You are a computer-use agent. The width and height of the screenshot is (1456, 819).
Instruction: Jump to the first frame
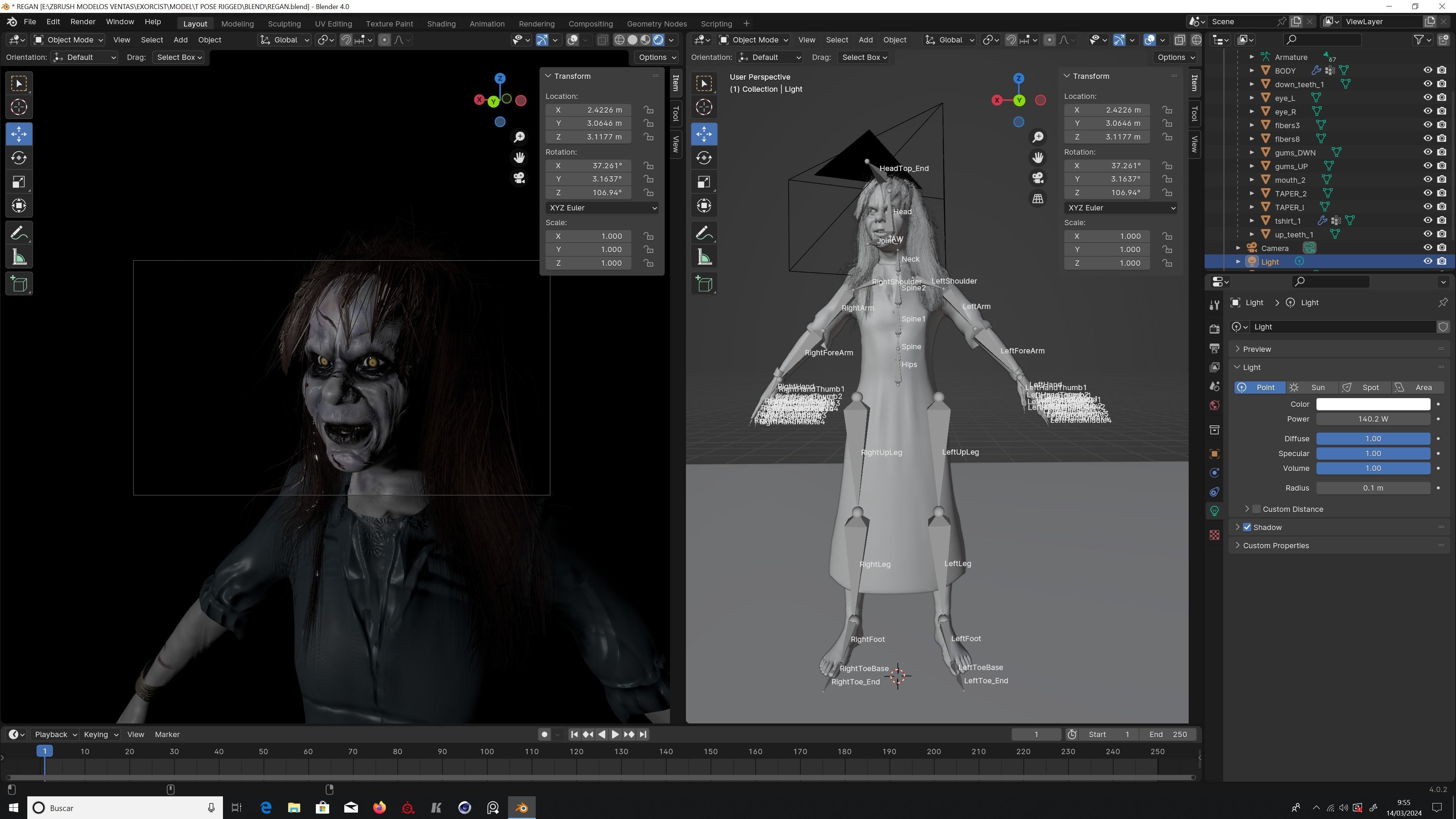tap(574, 734)
